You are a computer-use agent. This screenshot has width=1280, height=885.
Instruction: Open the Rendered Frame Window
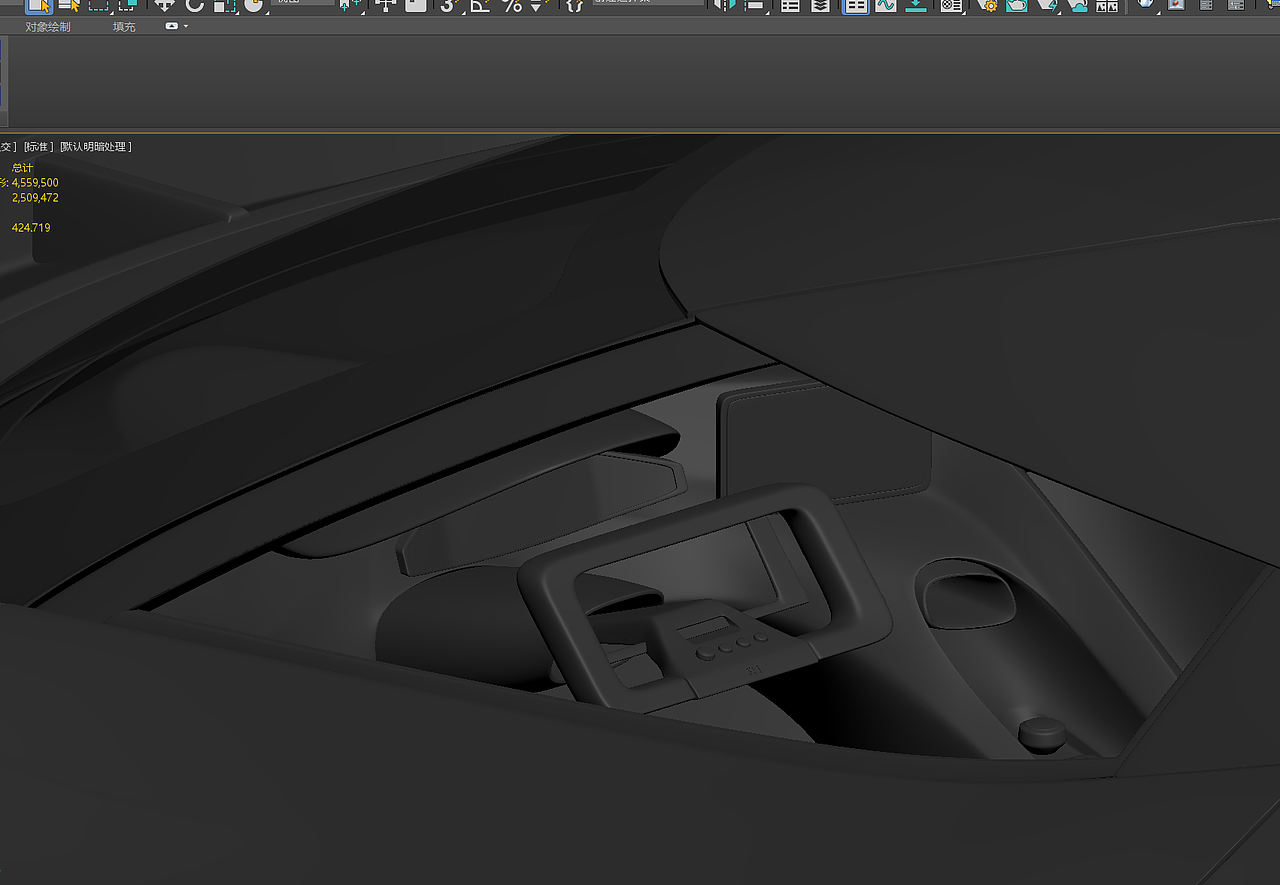click(x=1017, y=4)
